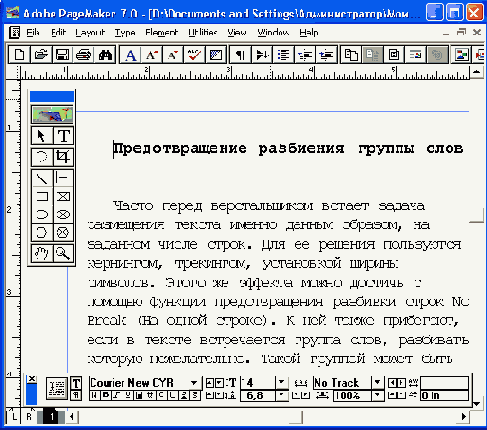Open the Window menu
The image size is (487, 430).
point(273,32)
